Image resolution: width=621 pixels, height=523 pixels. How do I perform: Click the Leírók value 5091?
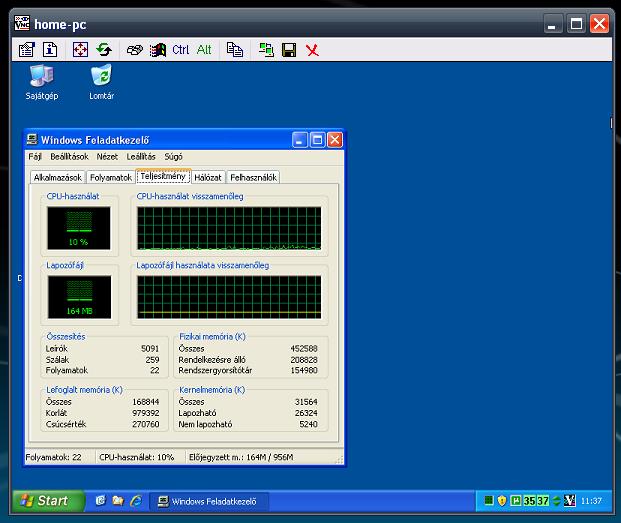coord(150,348)
